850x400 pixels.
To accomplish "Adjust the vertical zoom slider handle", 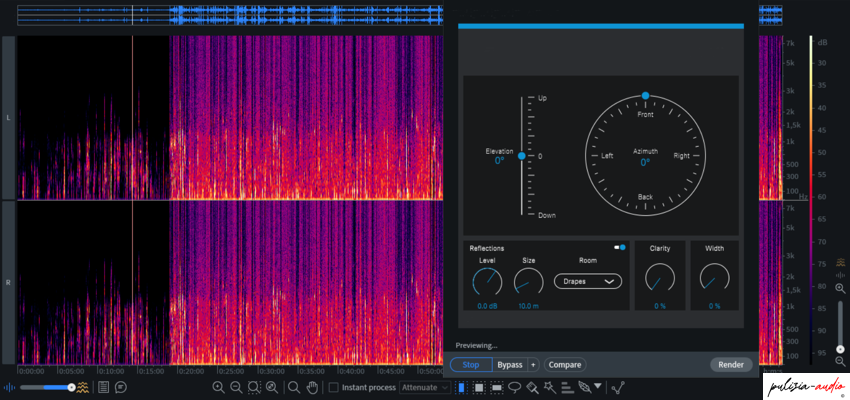I will [840, 349].
